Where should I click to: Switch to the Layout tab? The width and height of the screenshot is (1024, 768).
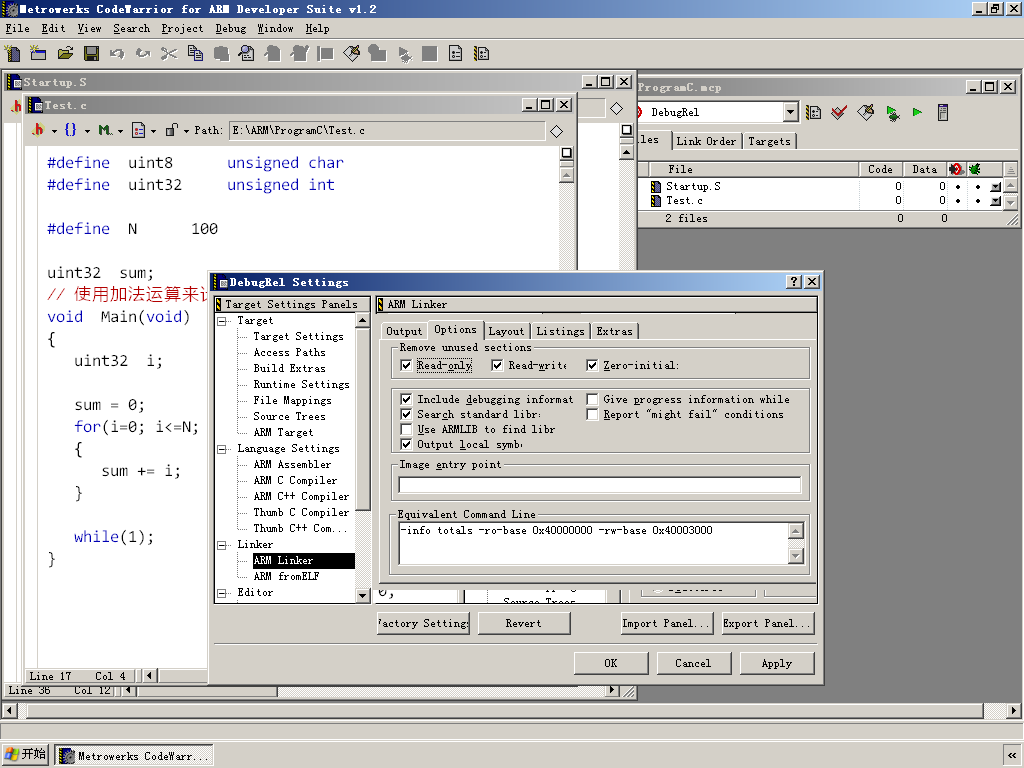506,331
